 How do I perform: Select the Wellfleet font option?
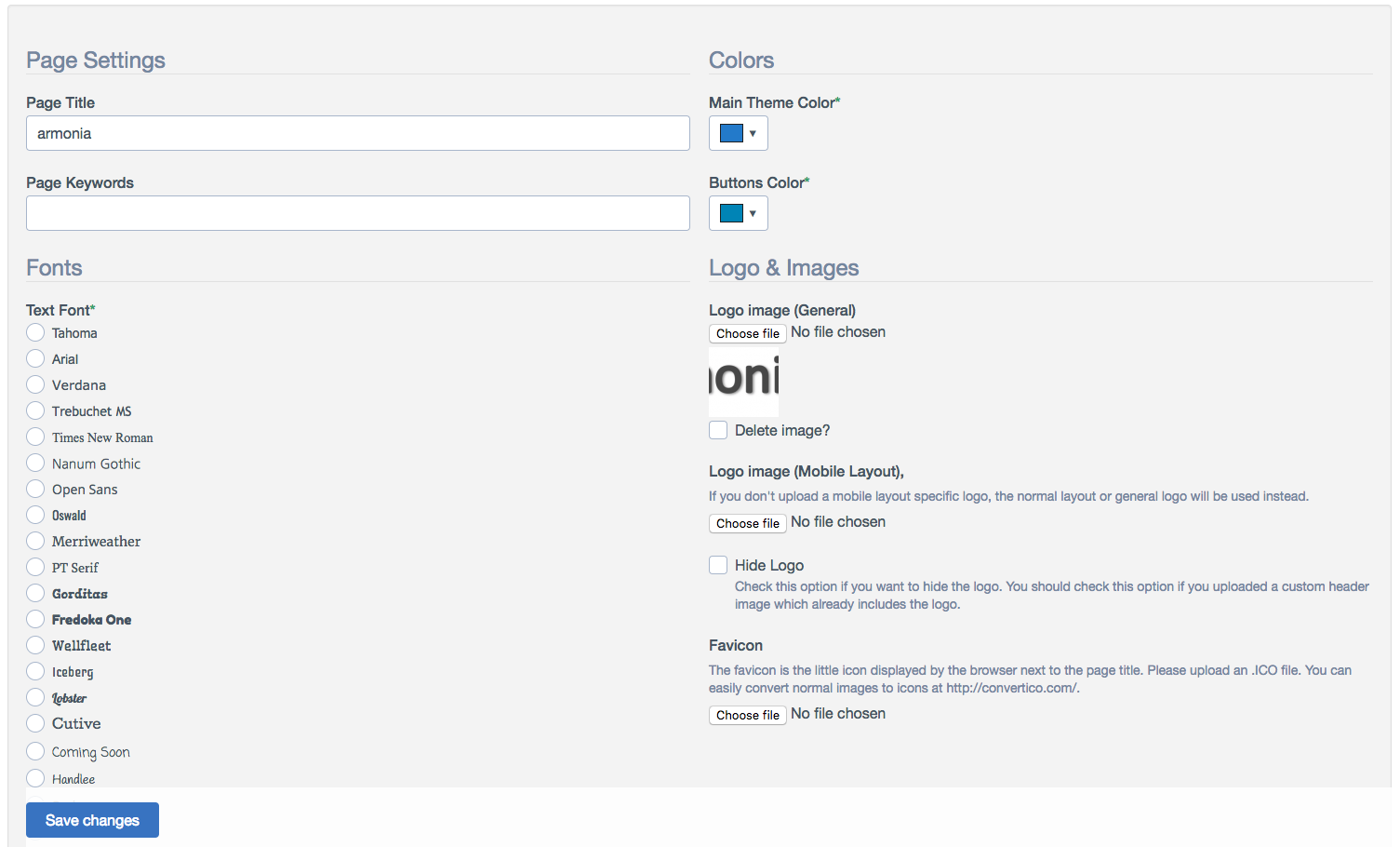coord(35,645)
